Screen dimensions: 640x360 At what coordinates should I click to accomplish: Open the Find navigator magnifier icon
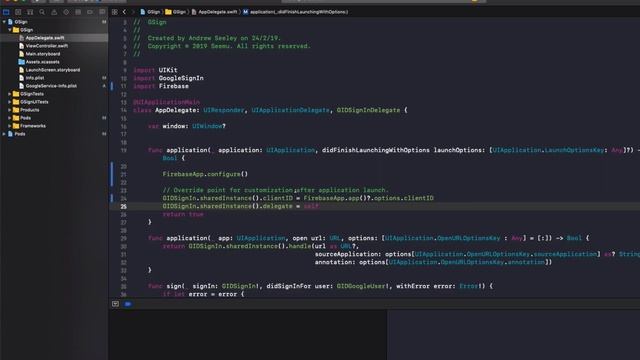coord(42,12)
